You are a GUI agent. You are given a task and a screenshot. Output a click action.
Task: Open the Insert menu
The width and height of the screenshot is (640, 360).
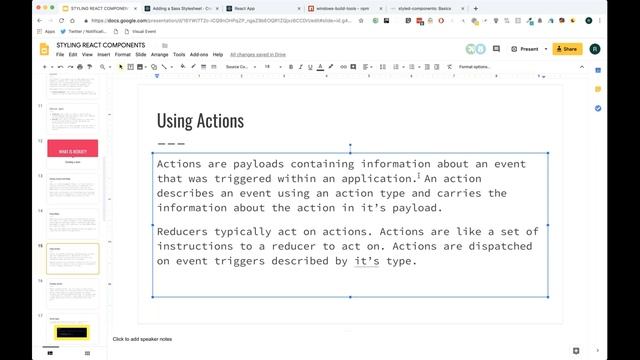pos(104,55)
